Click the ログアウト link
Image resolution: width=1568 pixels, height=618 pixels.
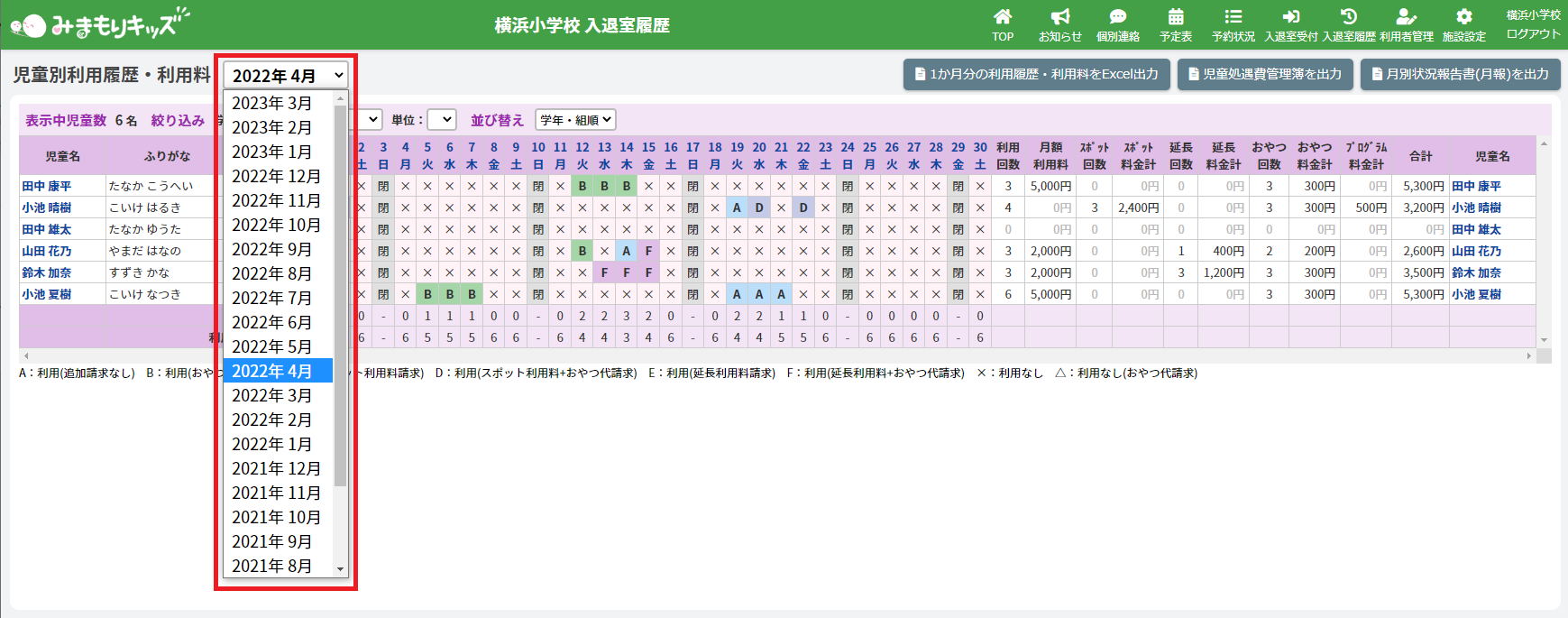click(1533, 34)
